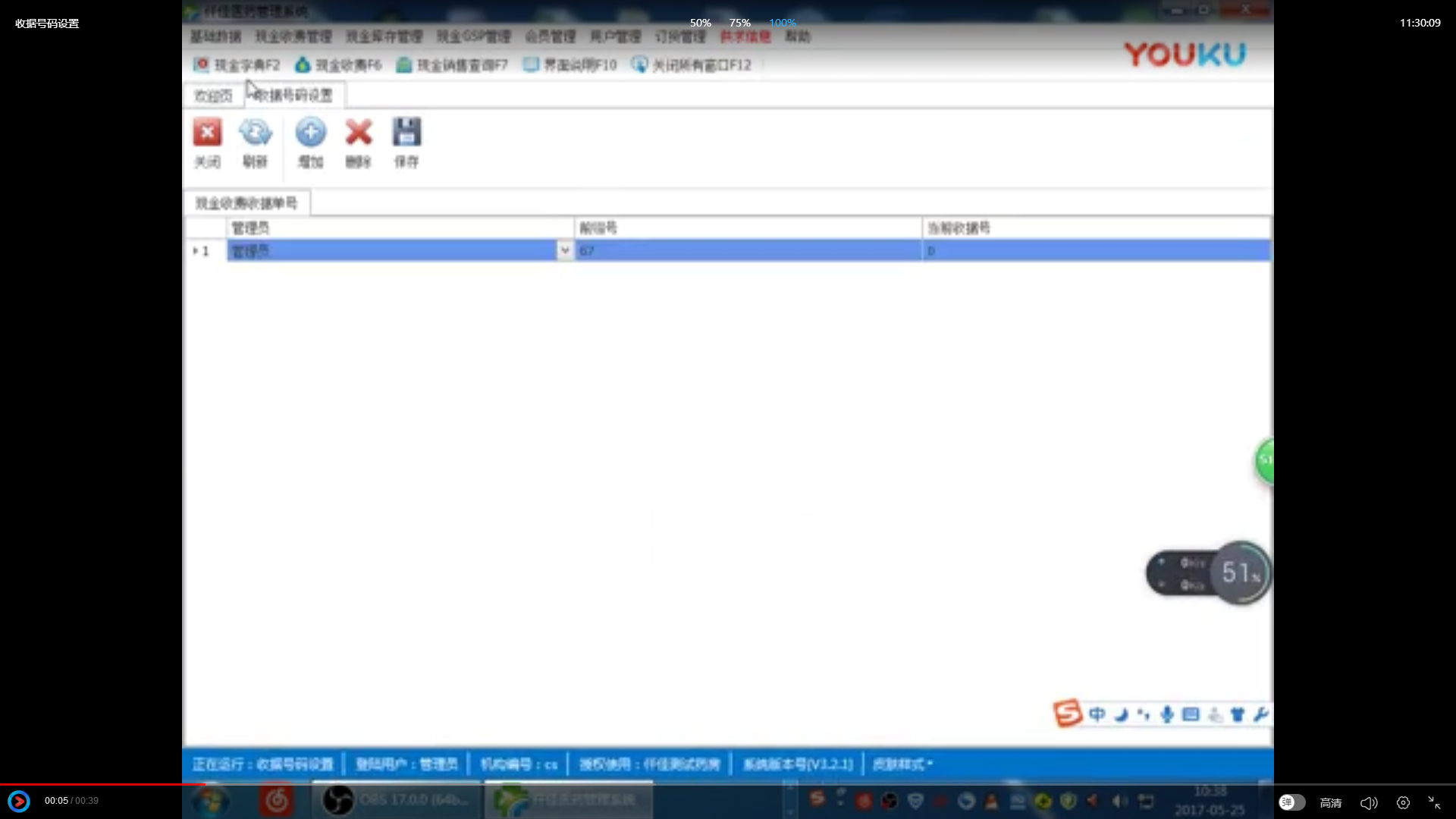Click the floppy disk 保存 save icon
The width and height of the screenshot is (1456, 819).
[406, 133]
